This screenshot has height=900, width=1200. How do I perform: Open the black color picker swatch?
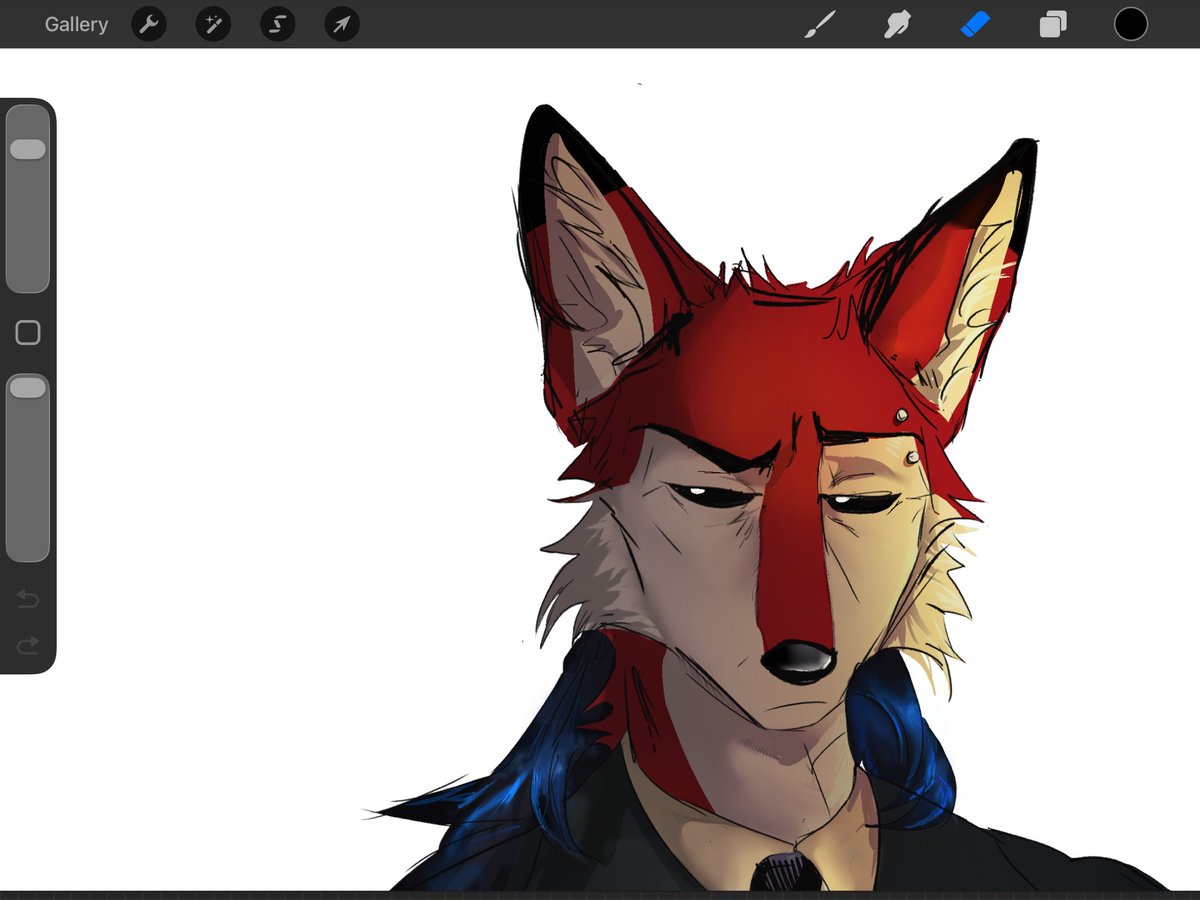pyautogui.click(x=1131, y=24)
